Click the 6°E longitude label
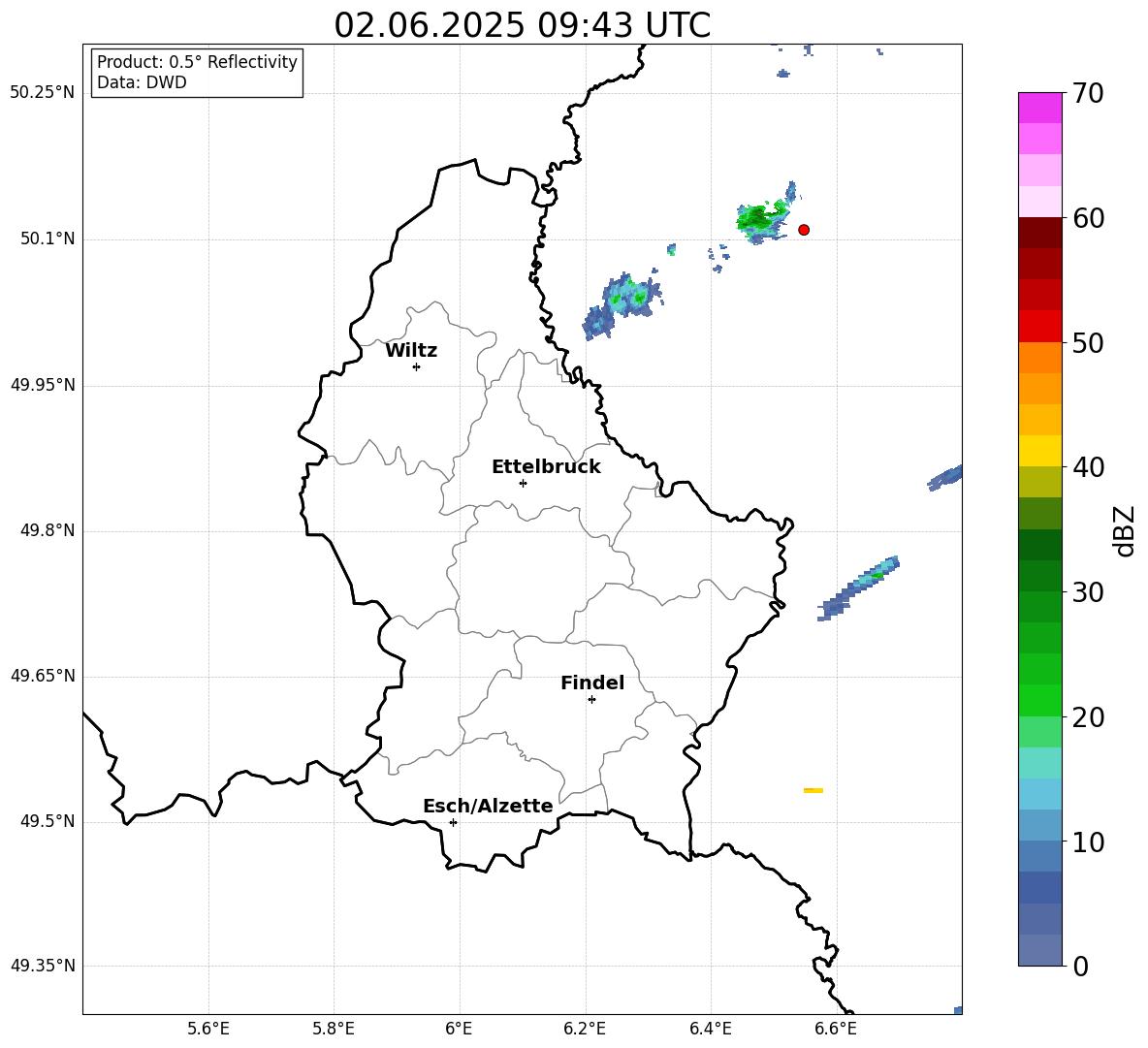The height and width of the screenshot is (1048, 1148). click(x=459, y=1029)
